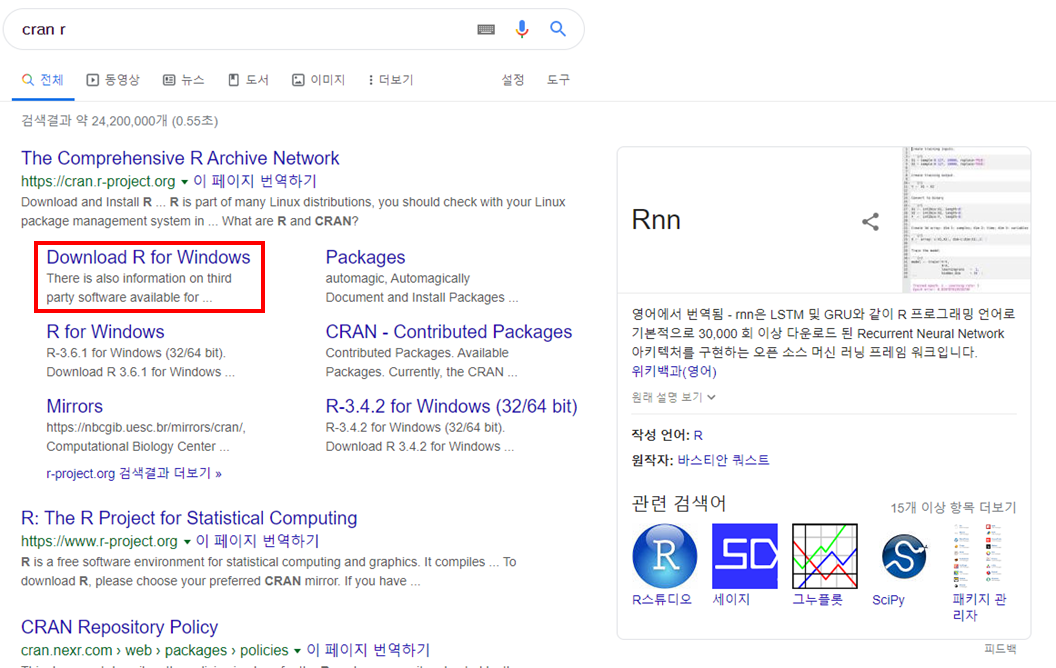Open 도구 search tools
This screenshot has width=1056, height=668.
(558, 80)
